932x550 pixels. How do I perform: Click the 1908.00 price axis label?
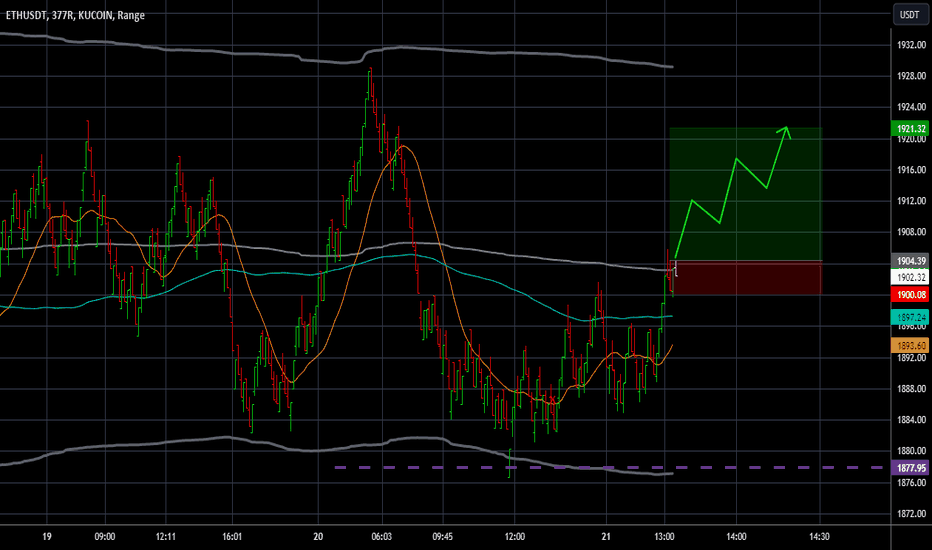click(x=911, y=231)
